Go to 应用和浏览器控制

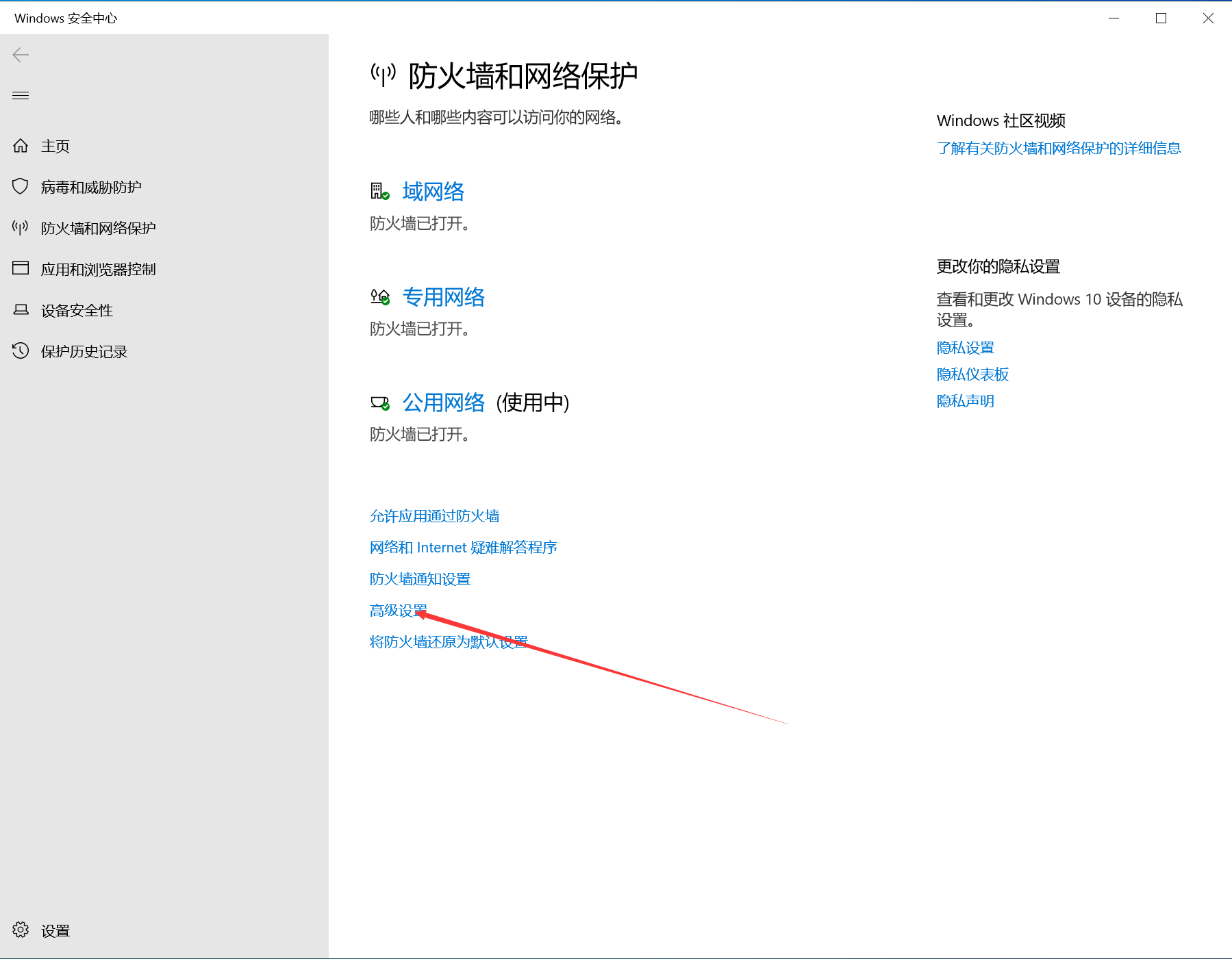99,270
